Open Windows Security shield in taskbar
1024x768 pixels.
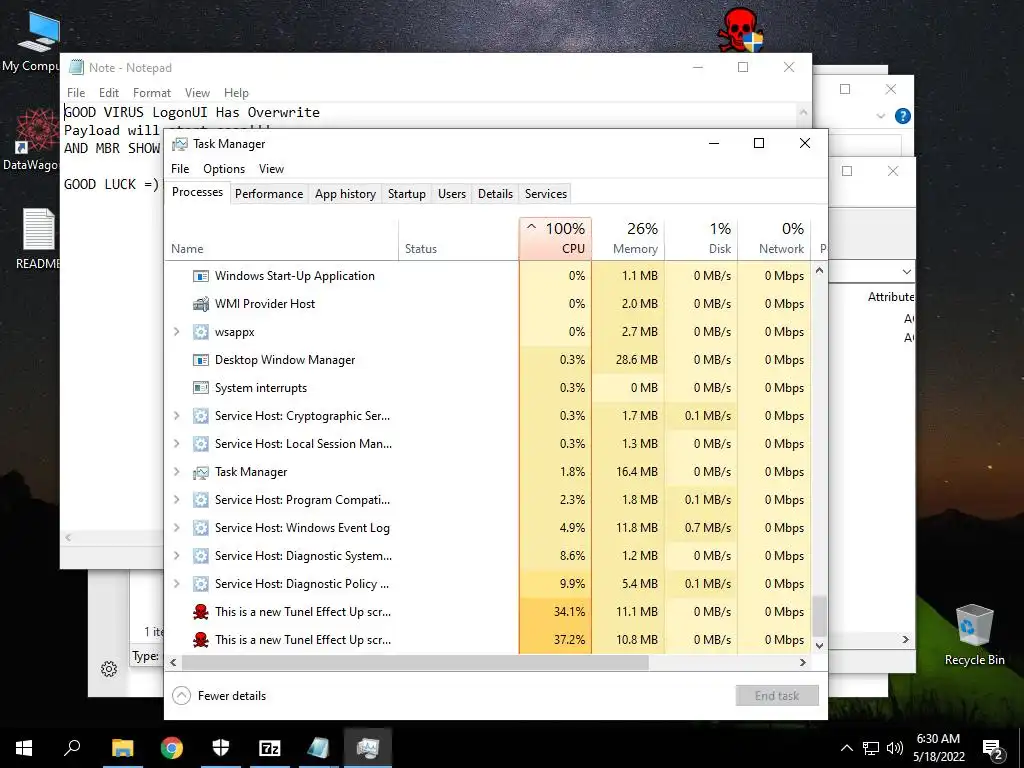pyautogui.click(x=221, y=748)
